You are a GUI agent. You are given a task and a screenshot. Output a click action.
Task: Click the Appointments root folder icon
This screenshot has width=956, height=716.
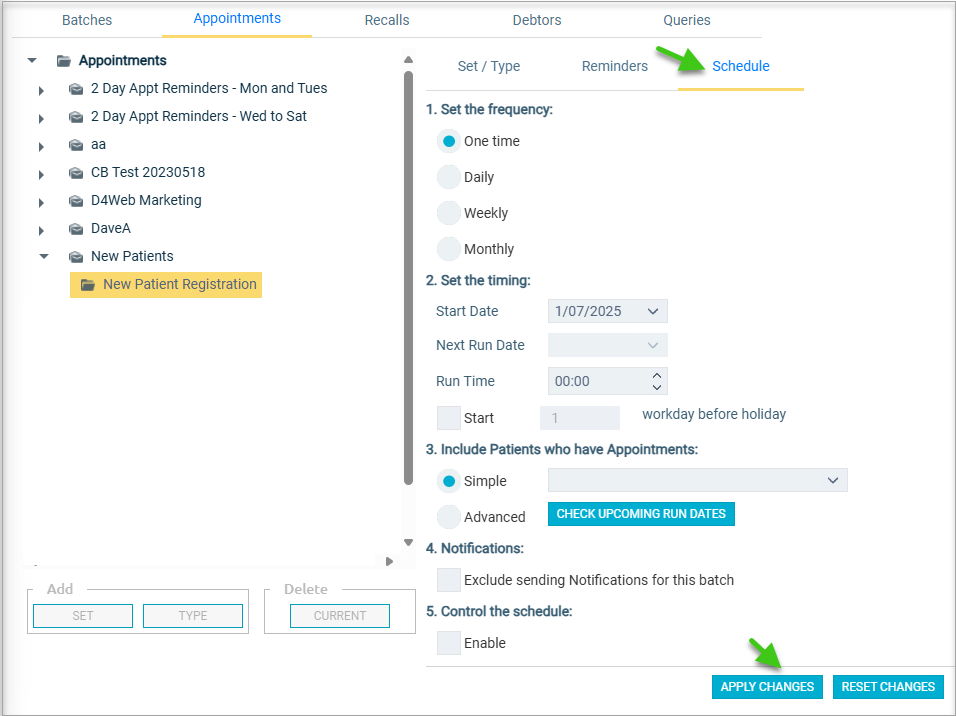click(x=63, y=60)
